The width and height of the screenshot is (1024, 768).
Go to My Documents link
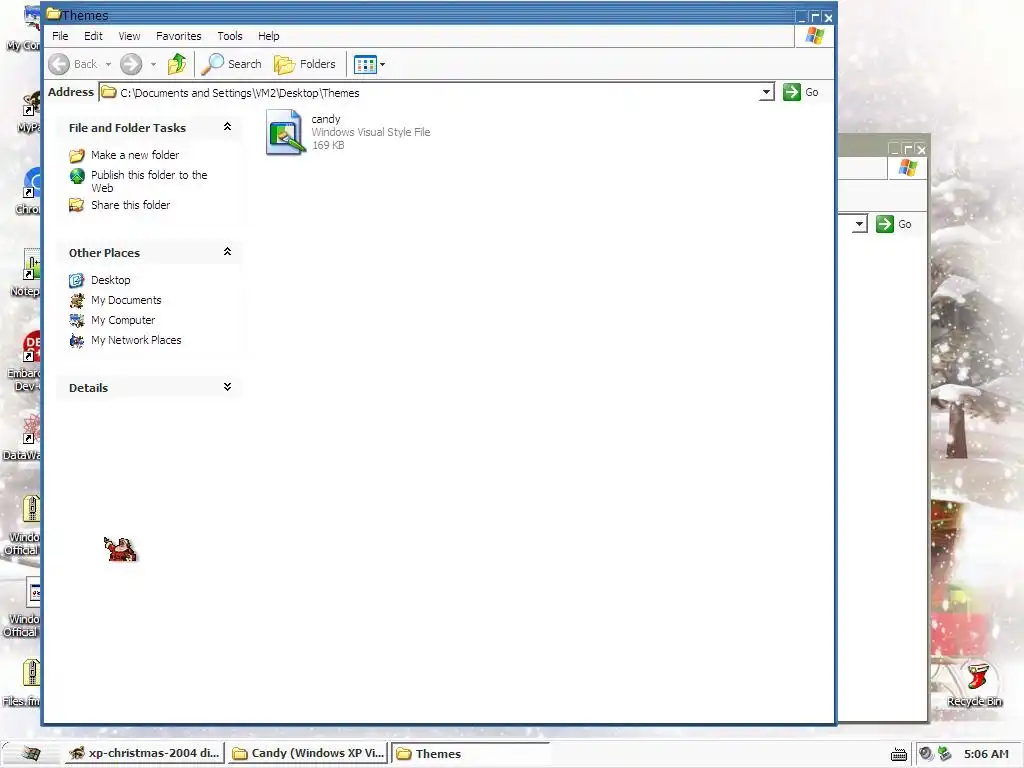click(x=126, y=300)
